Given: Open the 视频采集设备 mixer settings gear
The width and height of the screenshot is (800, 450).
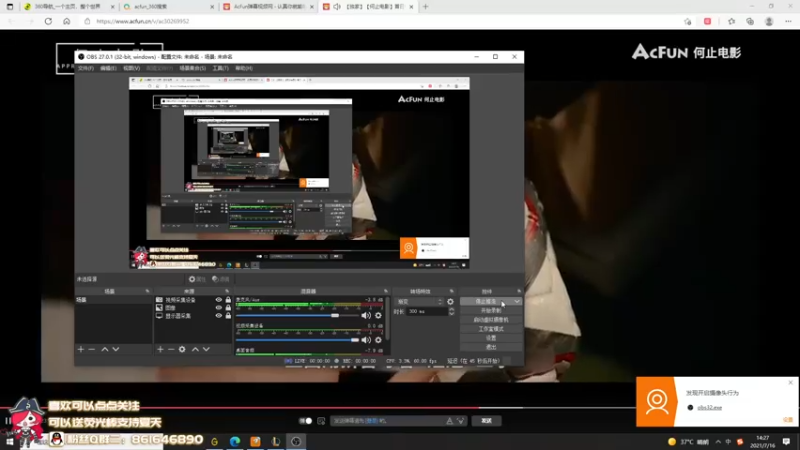Looking at the screenshot, I should coord(378,340).
